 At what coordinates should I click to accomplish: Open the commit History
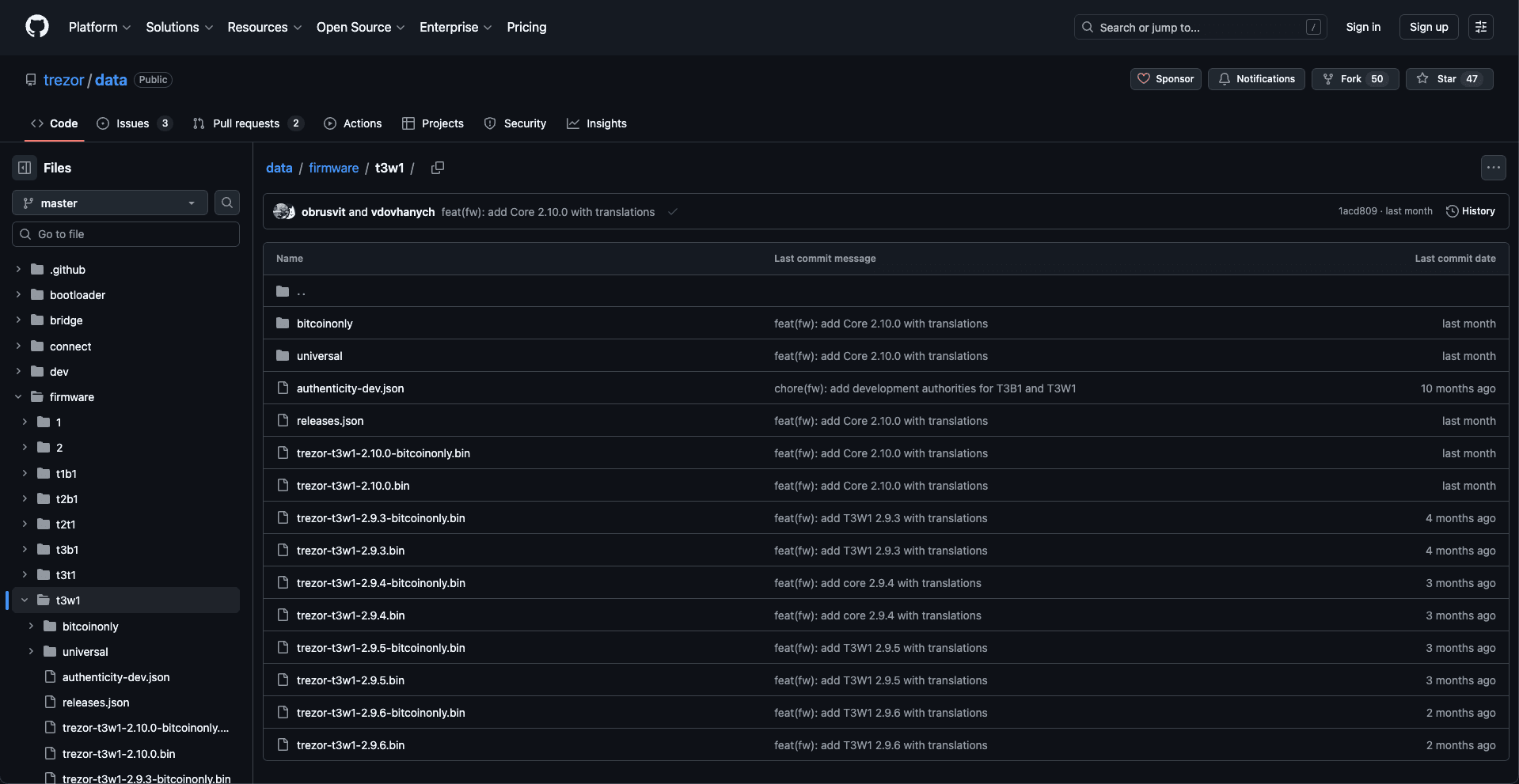pos(1471,211)
